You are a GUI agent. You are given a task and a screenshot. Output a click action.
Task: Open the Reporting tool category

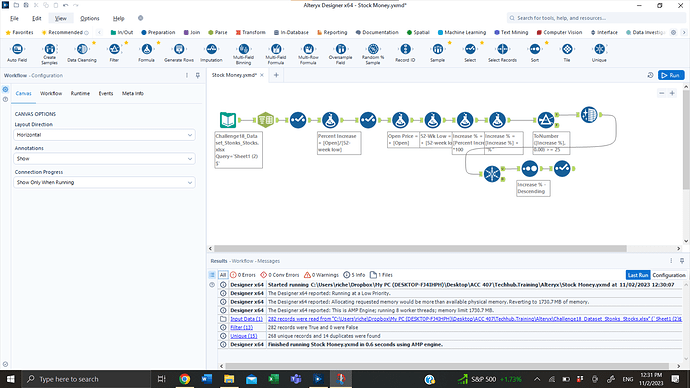332,32
